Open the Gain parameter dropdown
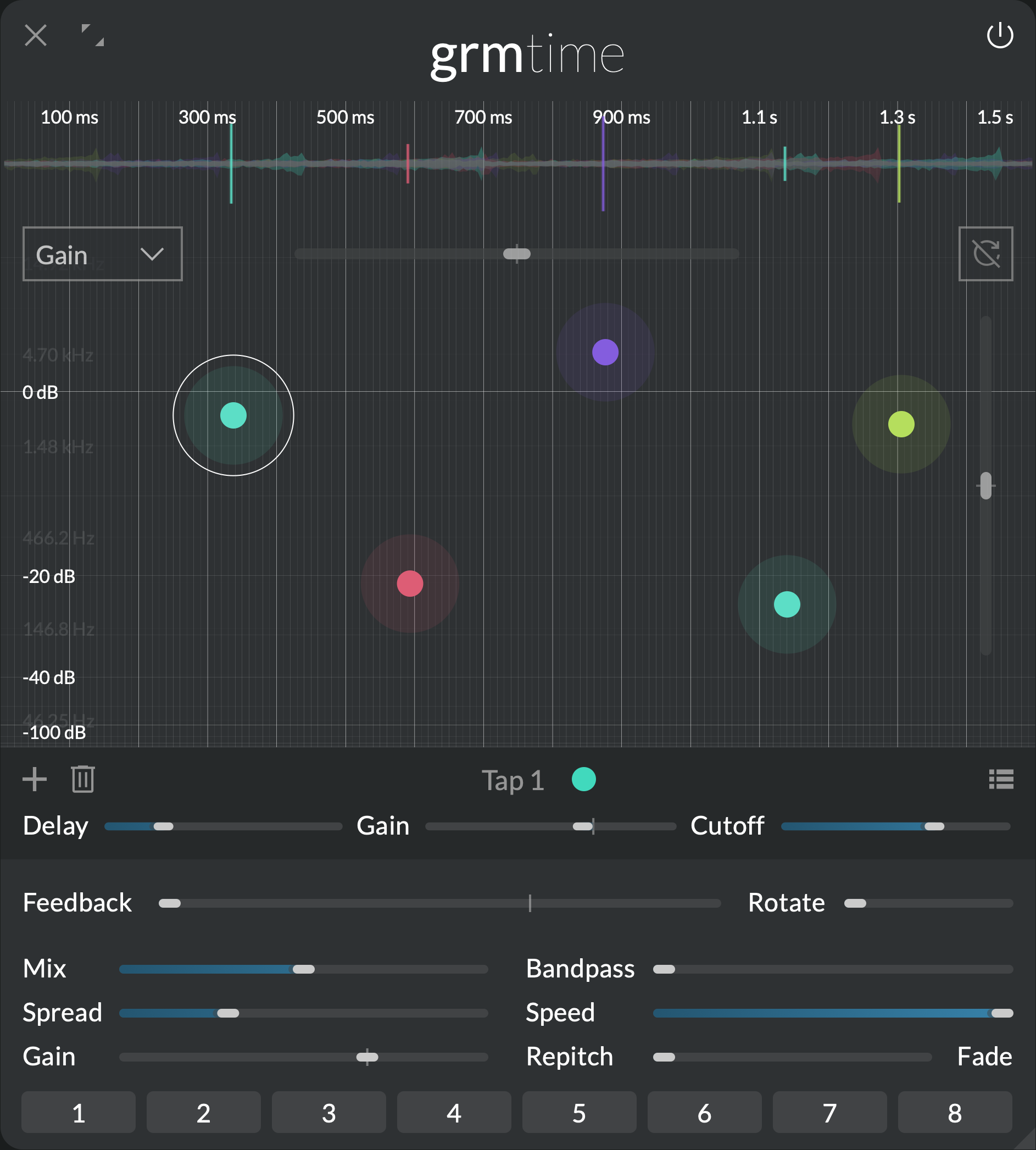 (103, 254)
